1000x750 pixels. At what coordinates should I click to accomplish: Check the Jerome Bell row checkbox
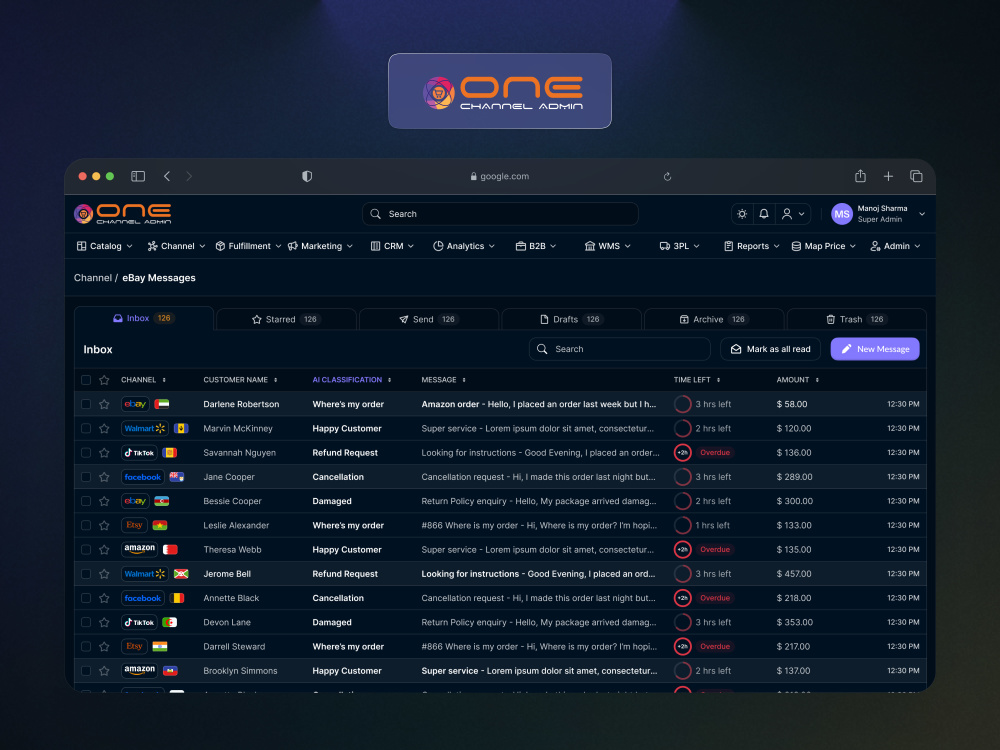[86, 574]
